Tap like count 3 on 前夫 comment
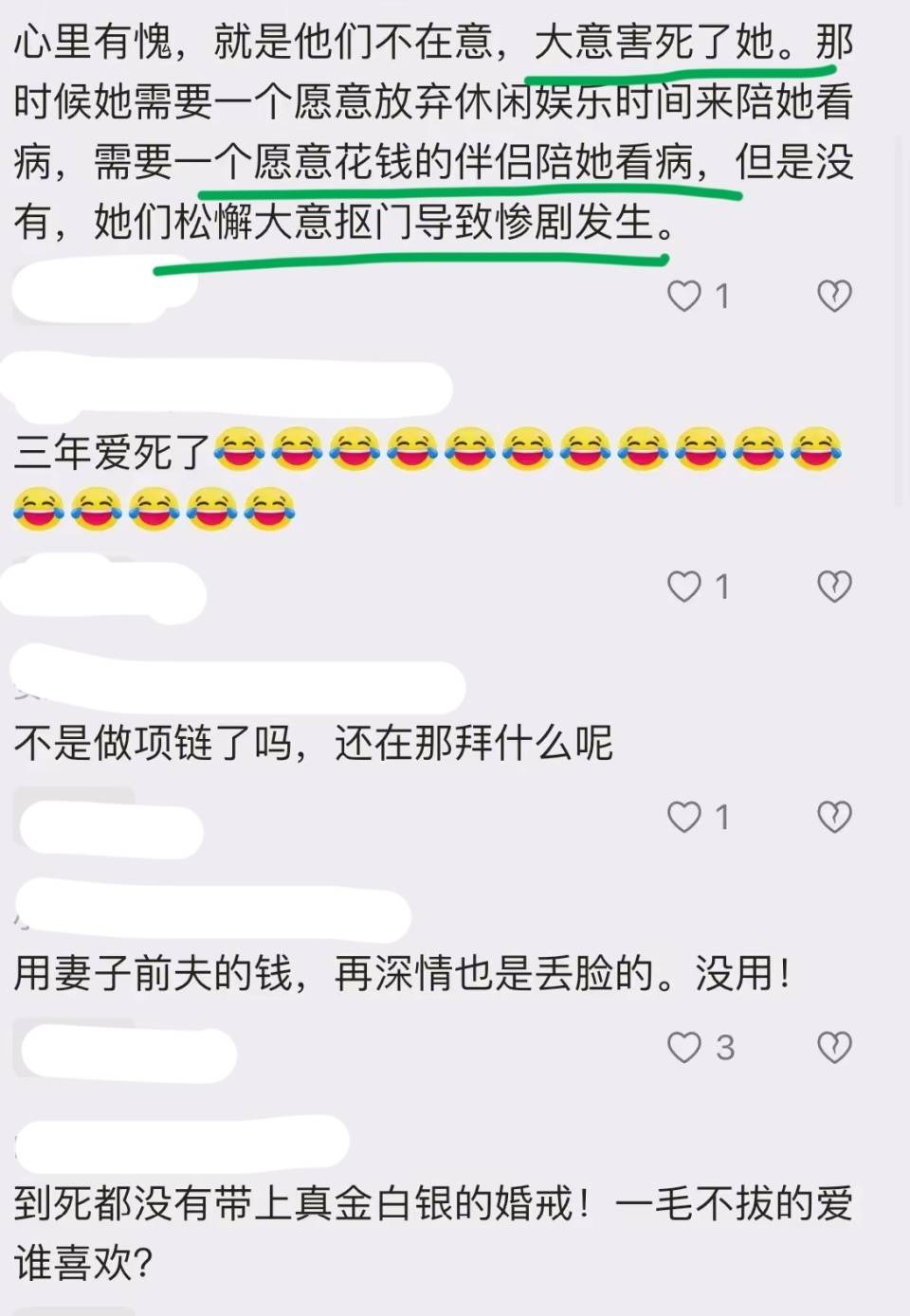 pos(725,1048)
